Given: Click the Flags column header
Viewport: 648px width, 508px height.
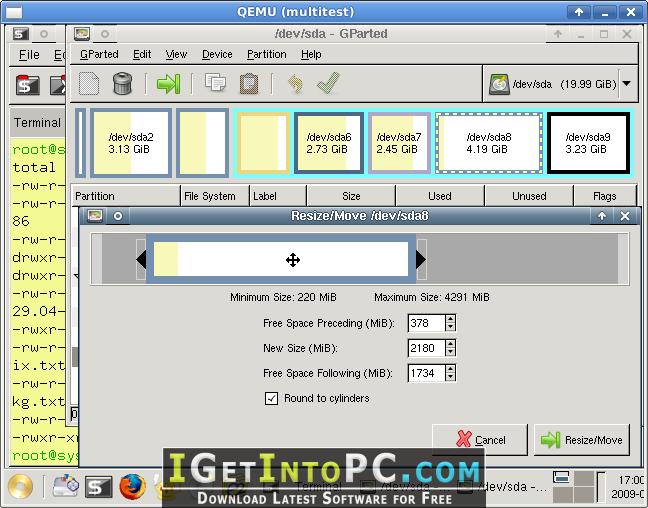Looking at the screenshot, I should pyautogui.click(x=605, y=196).
